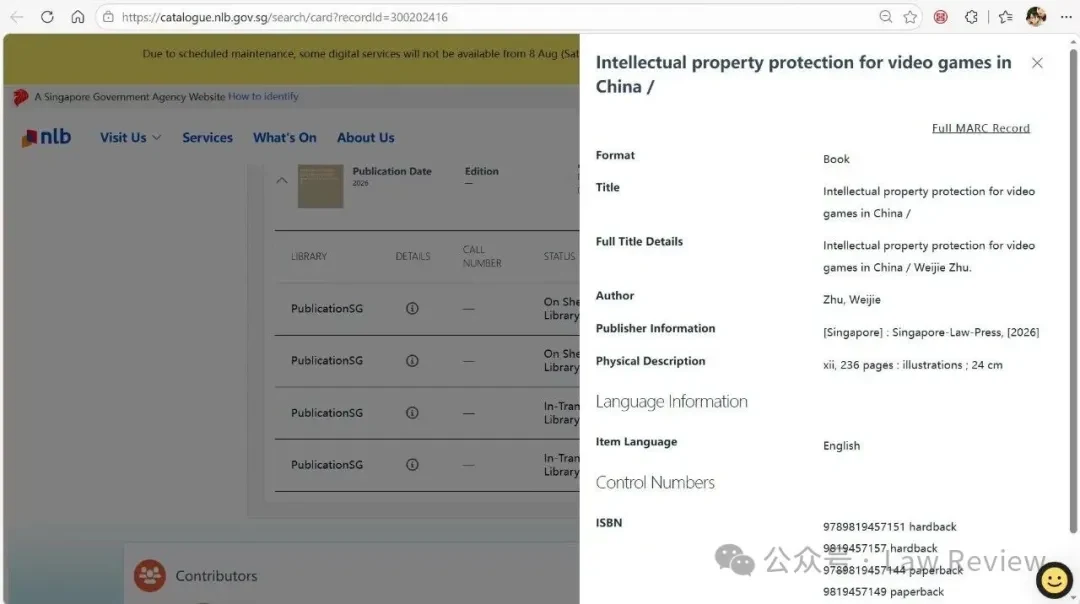
Task: Show details info for fourth PublicationSG row
Action: (412, 464)
